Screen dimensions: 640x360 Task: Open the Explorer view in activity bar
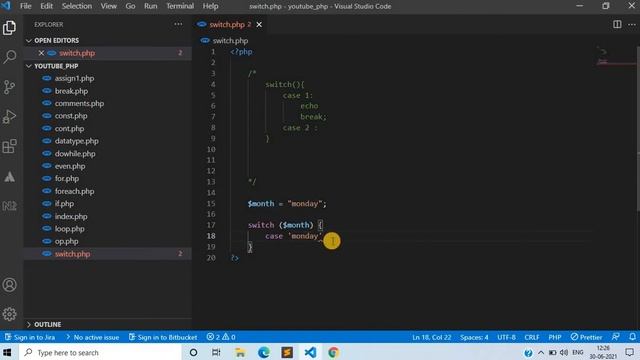pyautogui.click(x=9, y=28)
